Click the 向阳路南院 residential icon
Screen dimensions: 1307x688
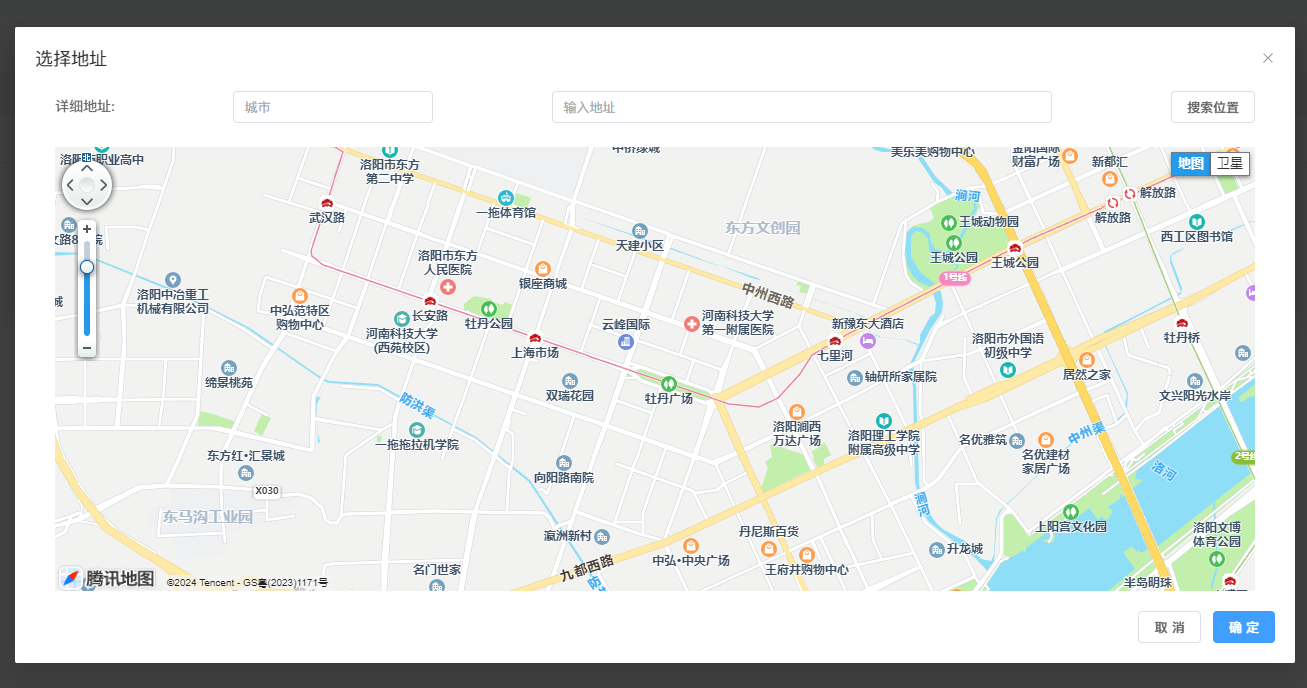pyautogui.click(x=564, y=462)
